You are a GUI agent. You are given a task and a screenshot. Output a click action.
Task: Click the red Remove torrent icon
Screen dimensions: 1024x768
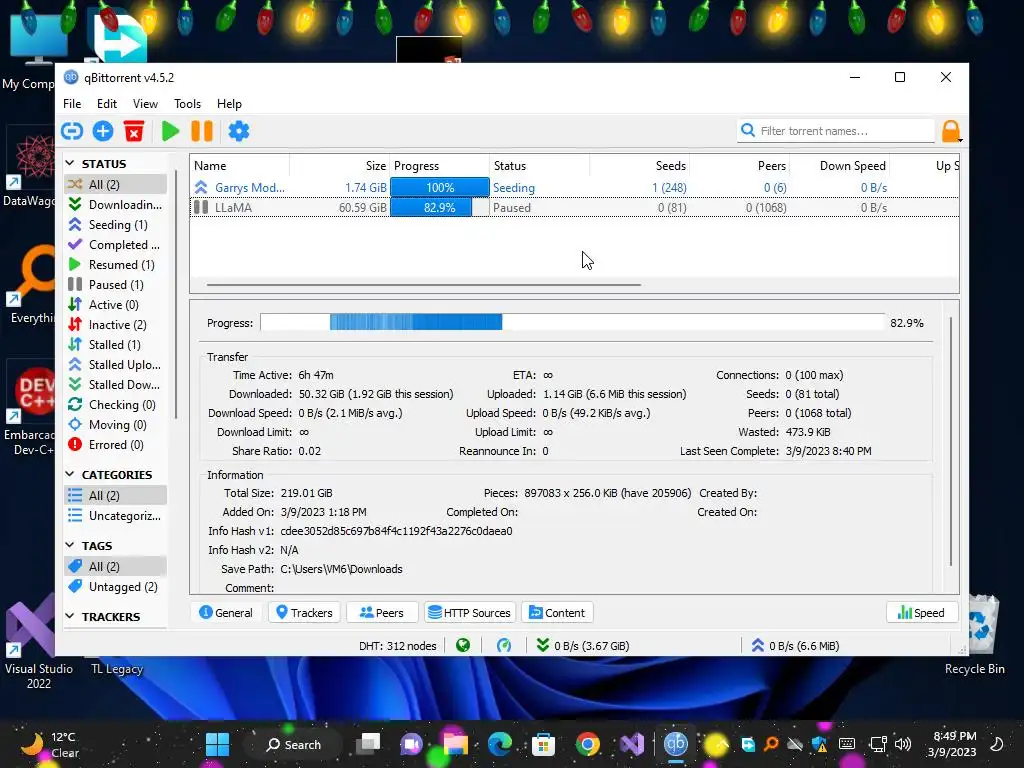tap(134, 131)
